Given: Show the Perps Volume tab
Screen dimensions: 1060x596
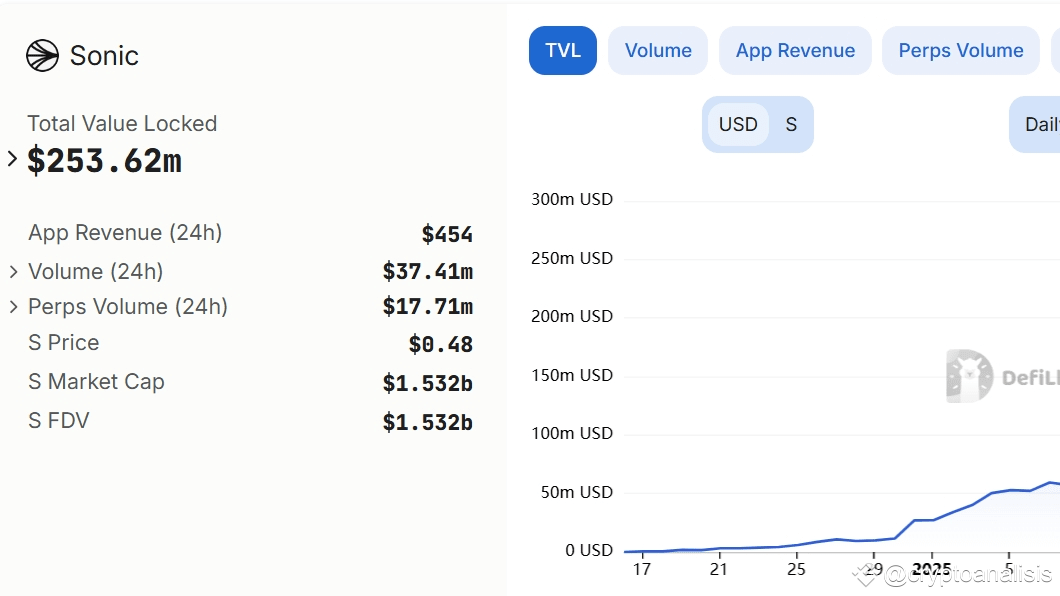Looking at the screenshot, I should coord(961,51).
